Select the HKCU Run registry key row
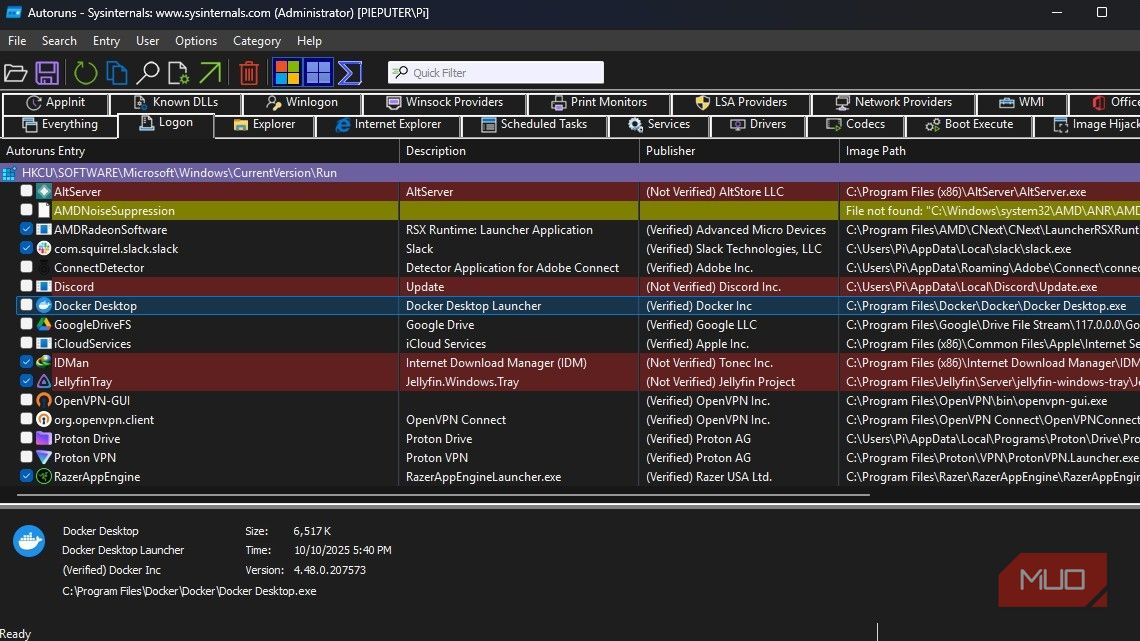This screenshot has height=641, width=1140. (x=180, y=173)
